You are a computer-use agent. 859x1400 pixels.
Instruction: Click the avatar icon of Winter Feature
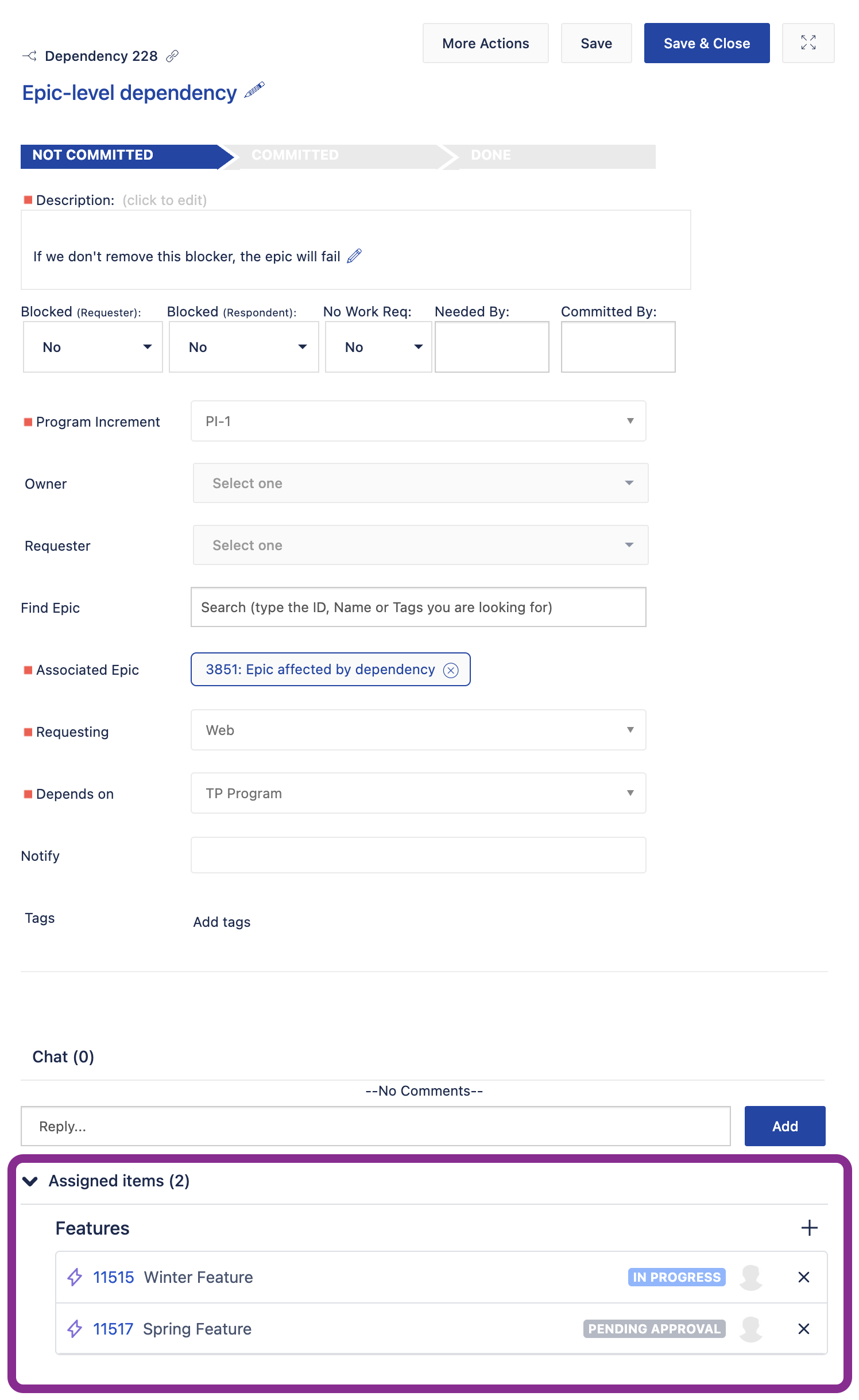pyautogui.click(x=750, y=1277)
